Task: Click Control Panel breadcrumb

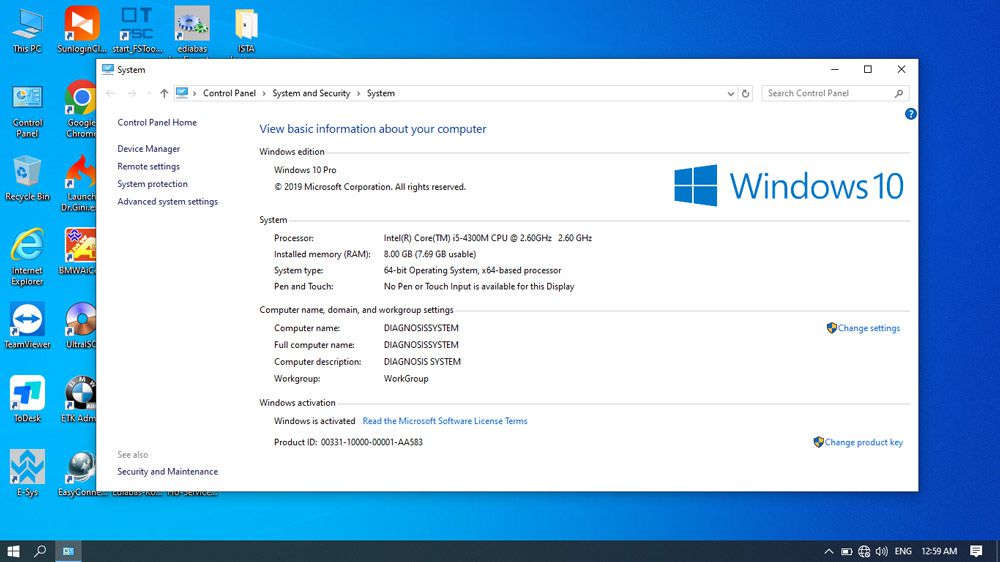Action: [229, 93]
